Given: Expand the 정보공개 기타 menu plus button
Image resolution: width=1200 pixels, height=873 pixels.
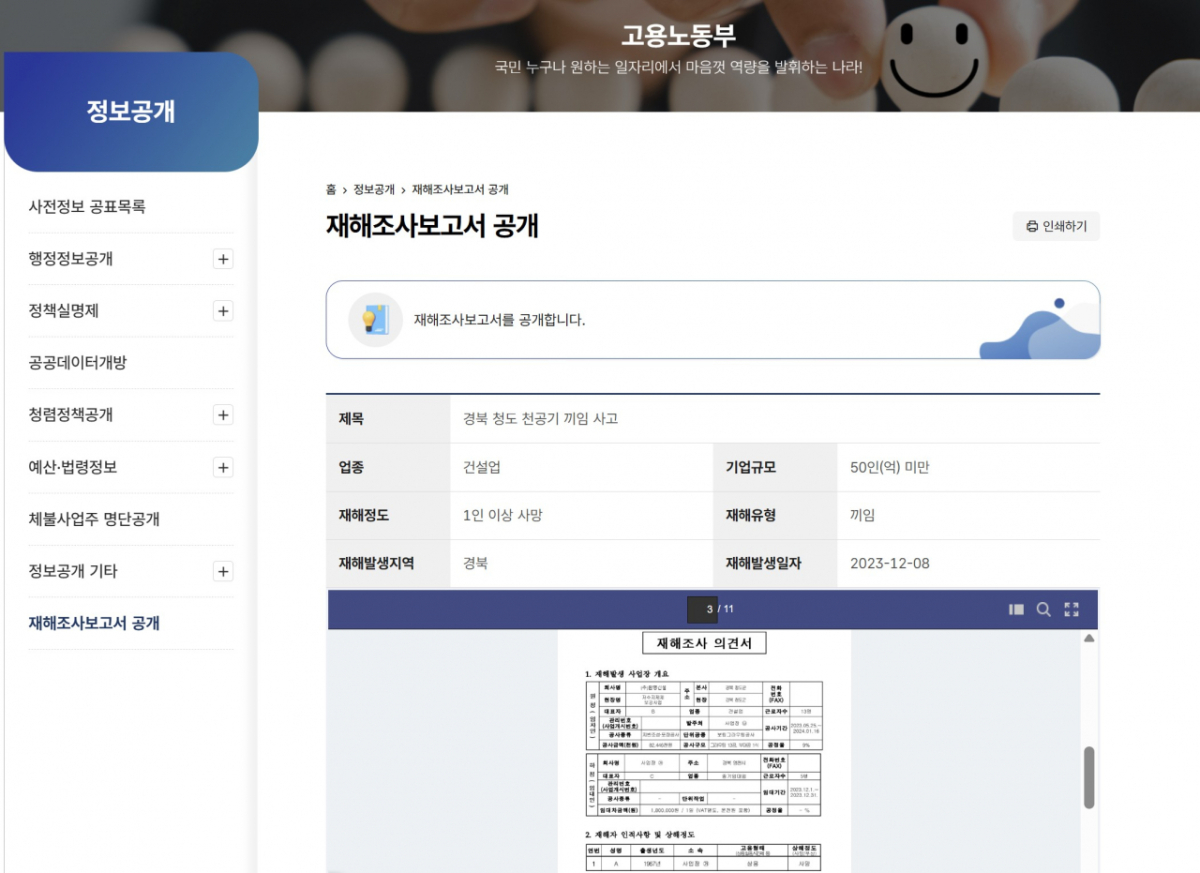Looking at the screenshot, I should [223, 571].
